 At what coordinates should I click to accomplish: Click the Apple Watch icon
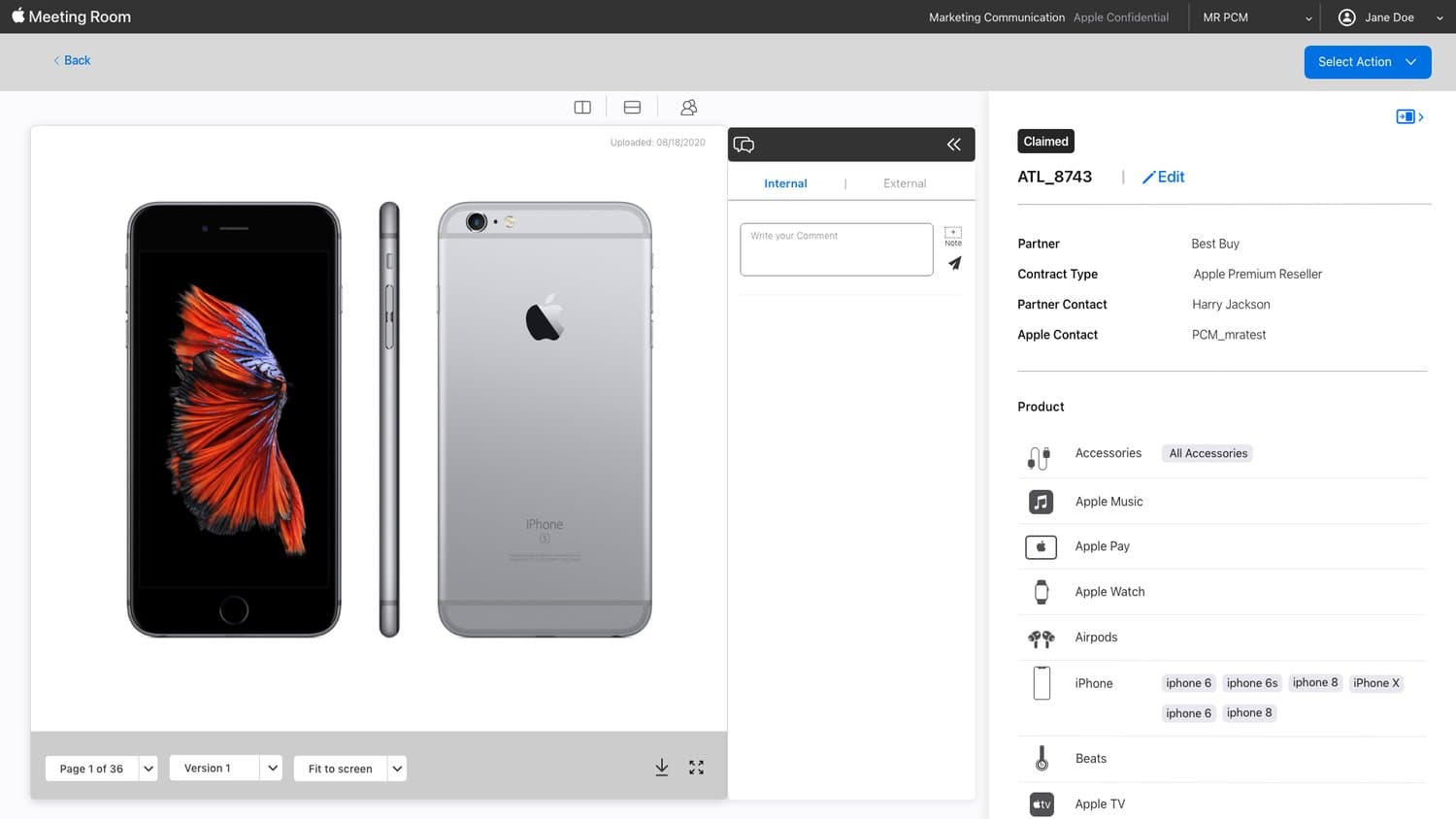pyautogui.click(x=1042, y=592)
